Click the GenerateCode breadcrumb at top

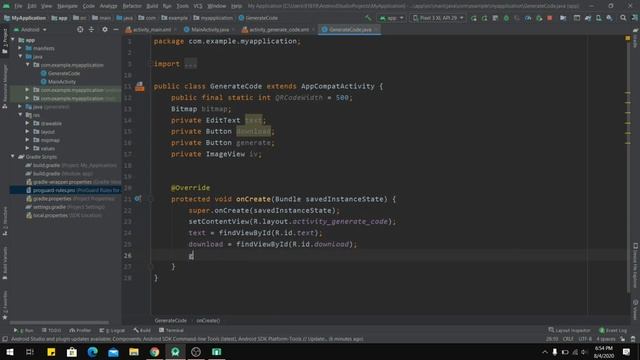point(258,18)
